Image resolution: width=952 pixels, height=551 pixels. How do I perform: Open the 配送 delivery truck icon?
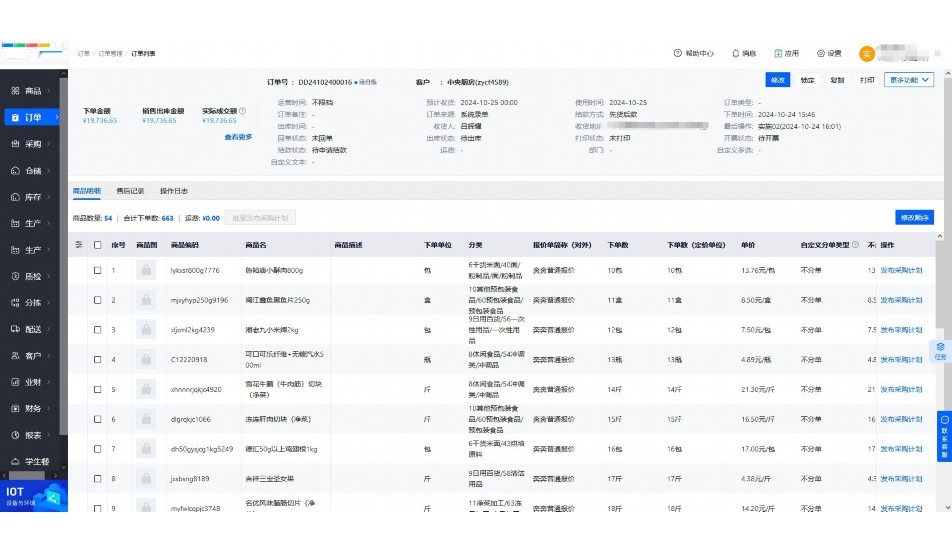point(16,329)
